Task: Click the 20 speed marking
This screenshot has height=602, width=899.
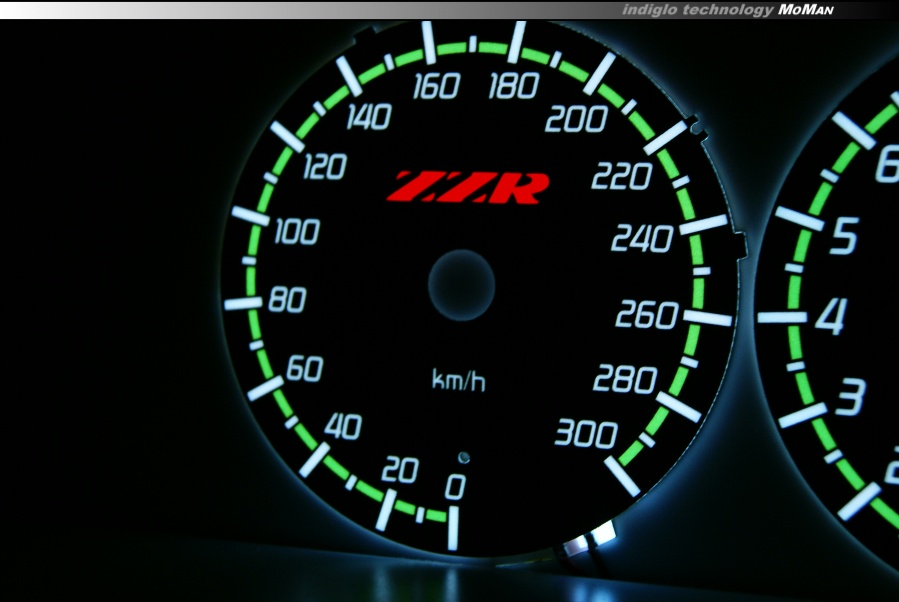Action: coord(400,470)
